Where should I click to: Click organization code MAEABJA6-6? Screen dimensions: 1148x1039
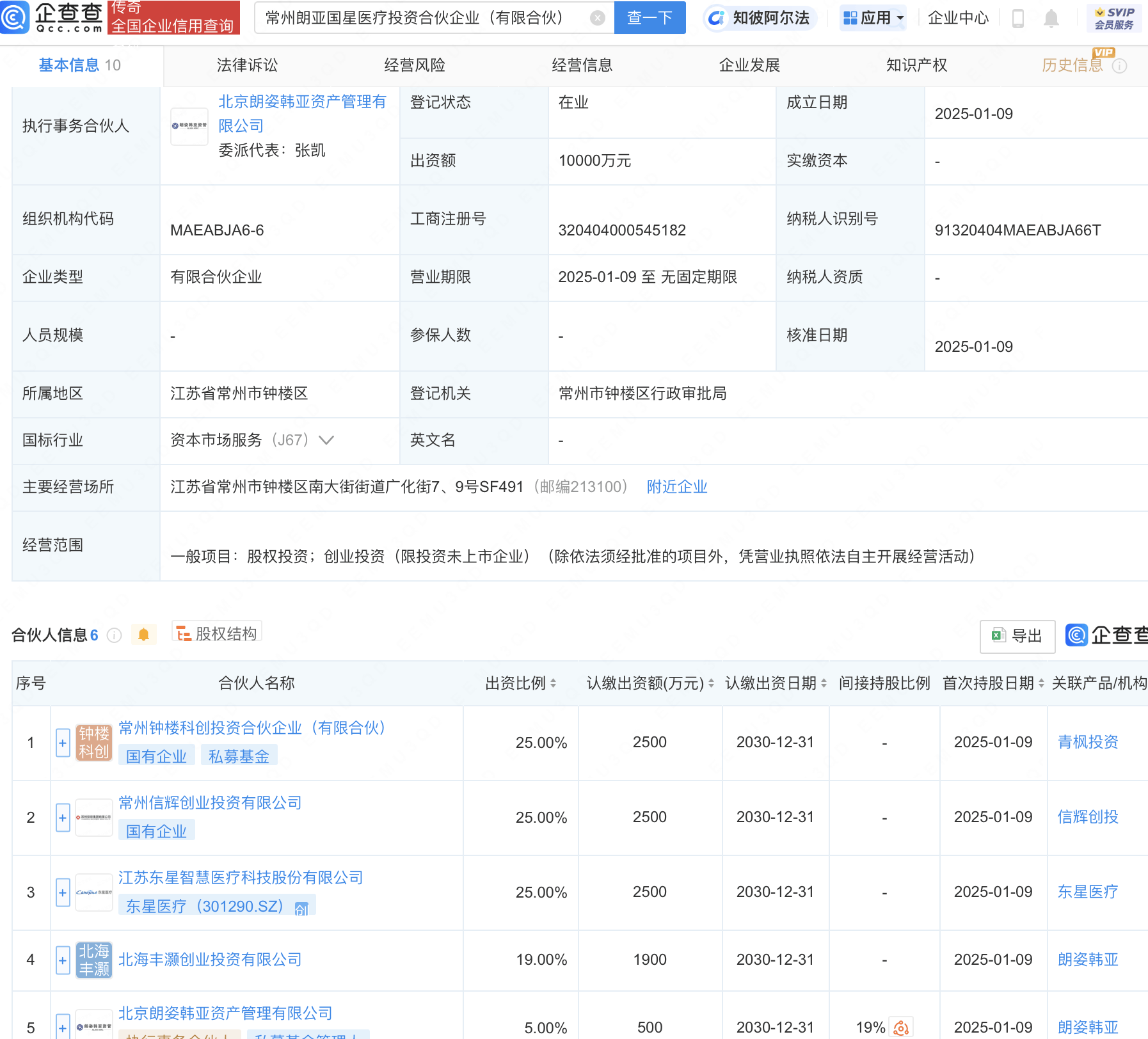click(217, 230)
